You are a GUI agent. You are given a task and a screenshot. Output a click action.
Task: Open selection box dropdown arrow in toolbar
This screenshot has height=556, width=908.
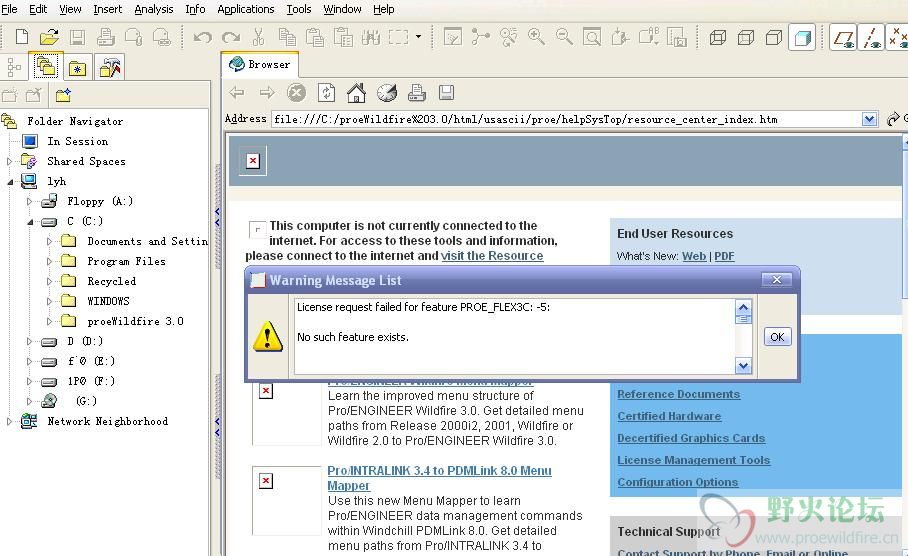pyautogui.click(x=419, y=37)
